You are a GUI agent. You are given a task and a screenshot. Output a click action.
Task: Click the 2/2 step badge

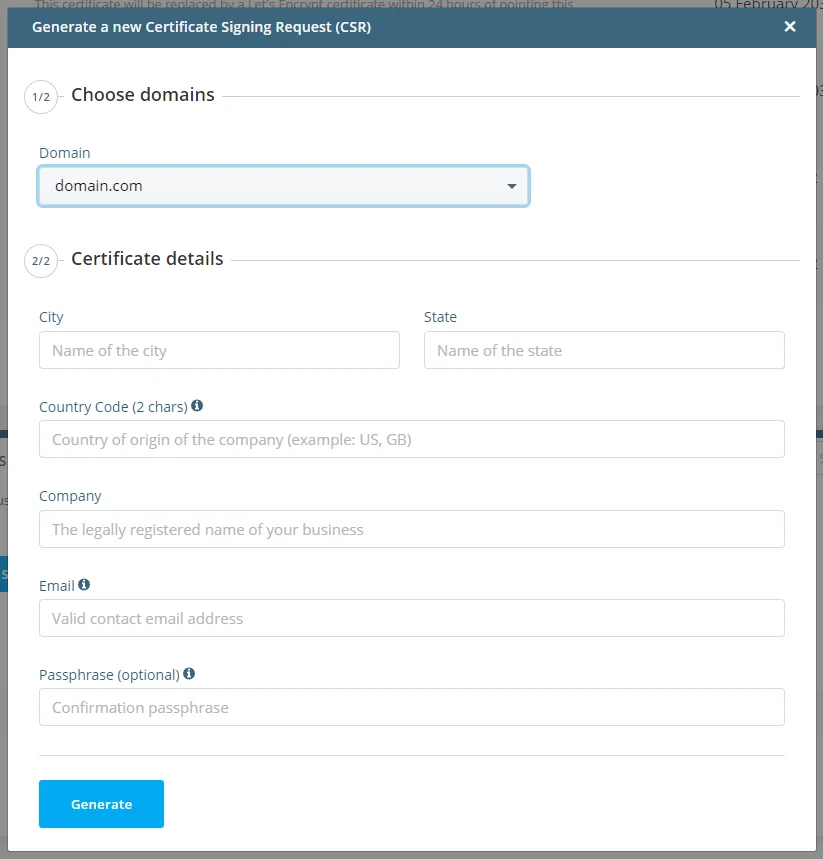coord(41,261)
